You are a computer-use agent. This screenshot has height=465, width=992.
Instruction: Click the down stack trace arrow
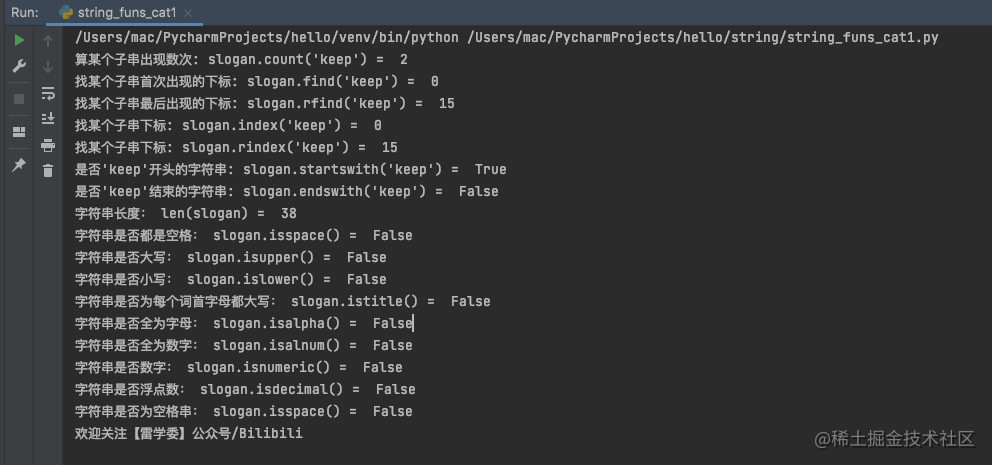click(x=47, y=67)
